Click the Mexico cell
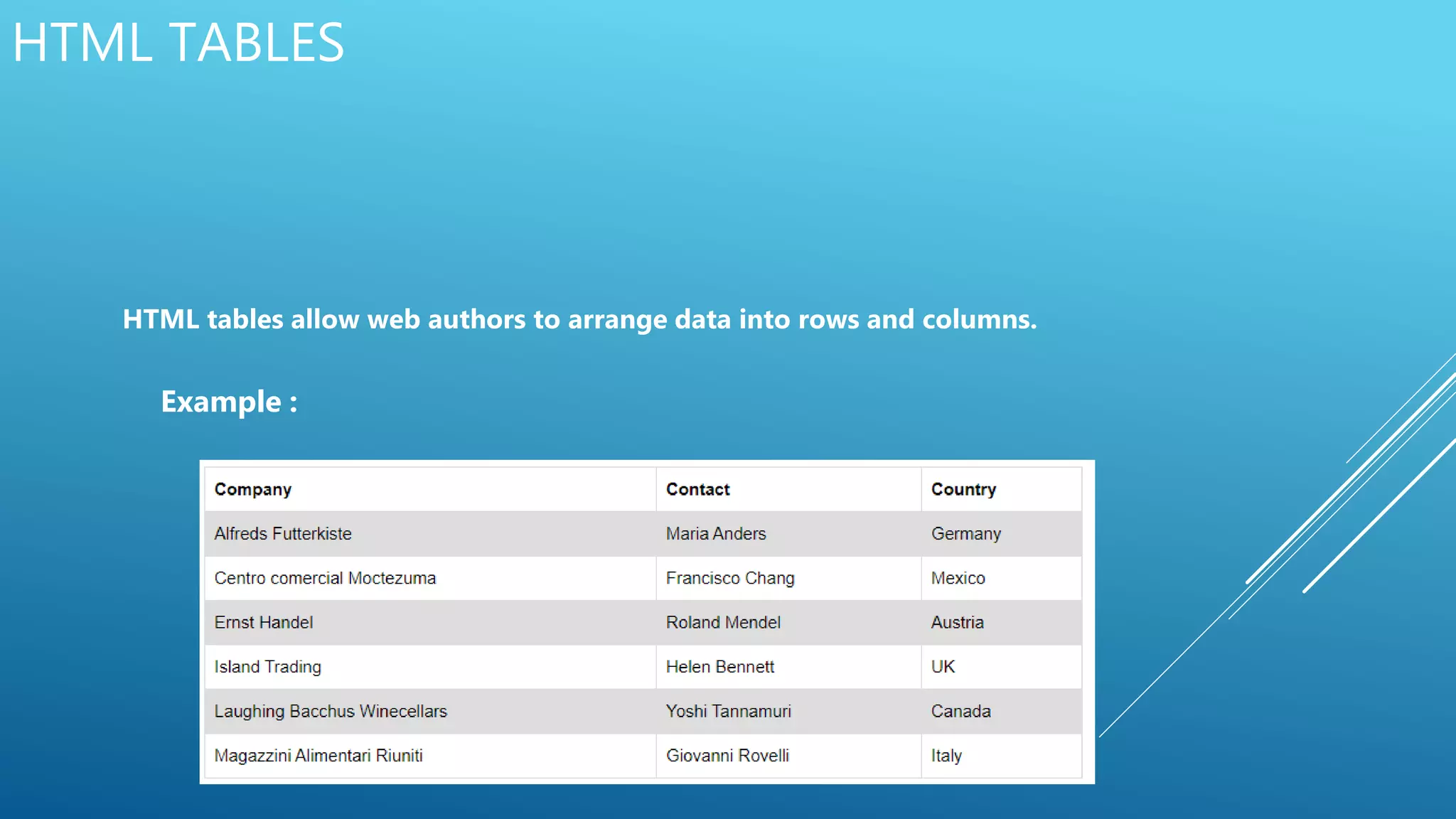Screen dimensions: 1456x819 [958, 578]
